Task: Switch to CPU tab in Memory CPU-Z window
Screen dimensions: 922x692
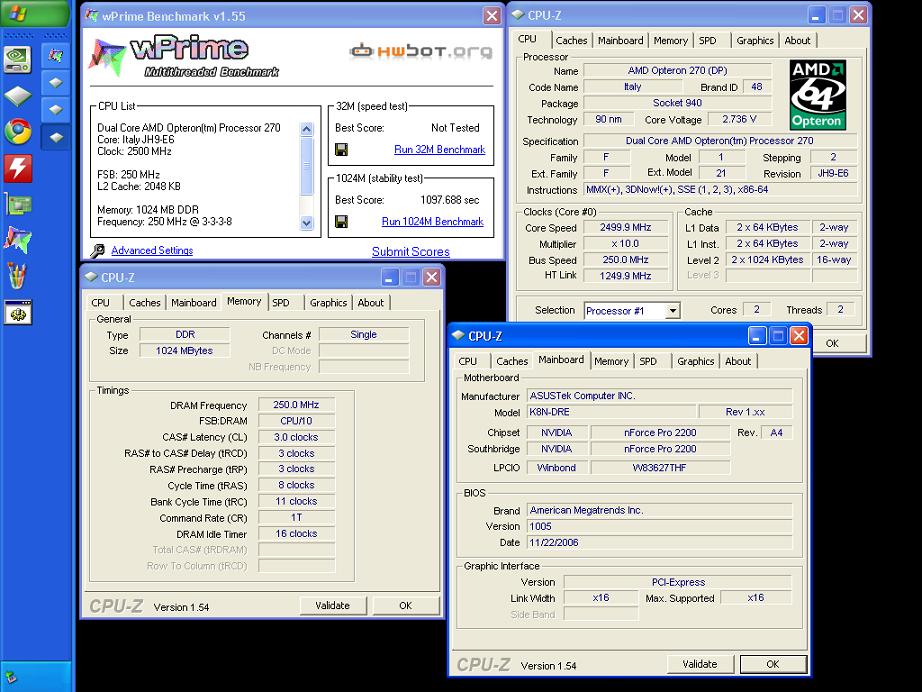Action: click(x=101, y=303)
